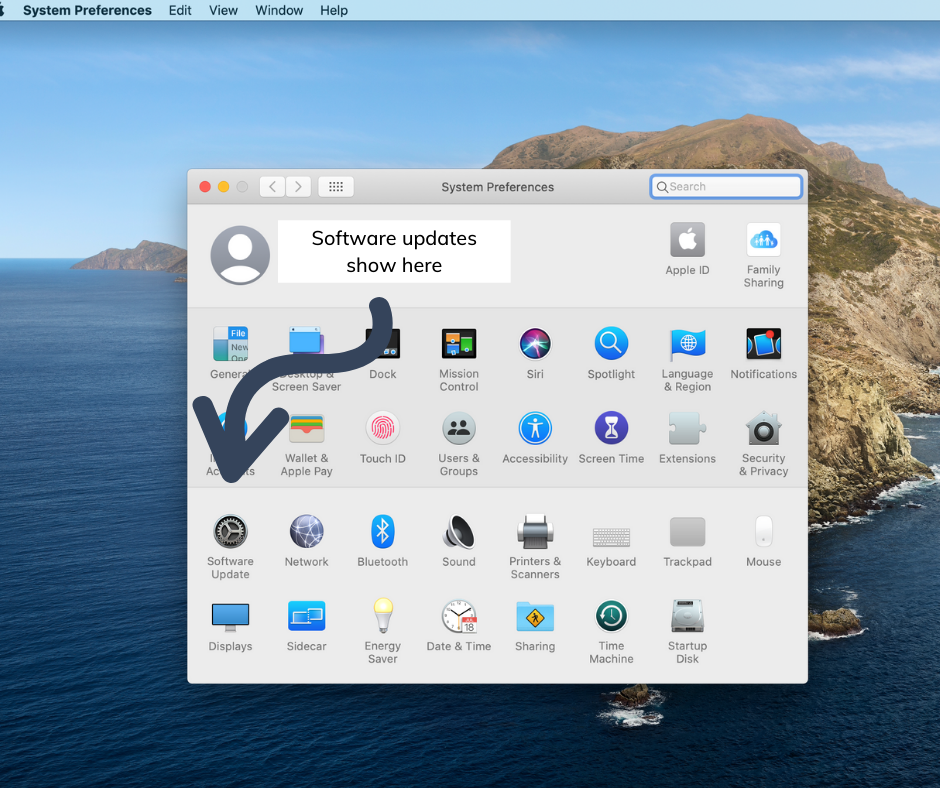Open Startup Disk settings
This screenshot has width=940, height=788.
coord(687,616)
